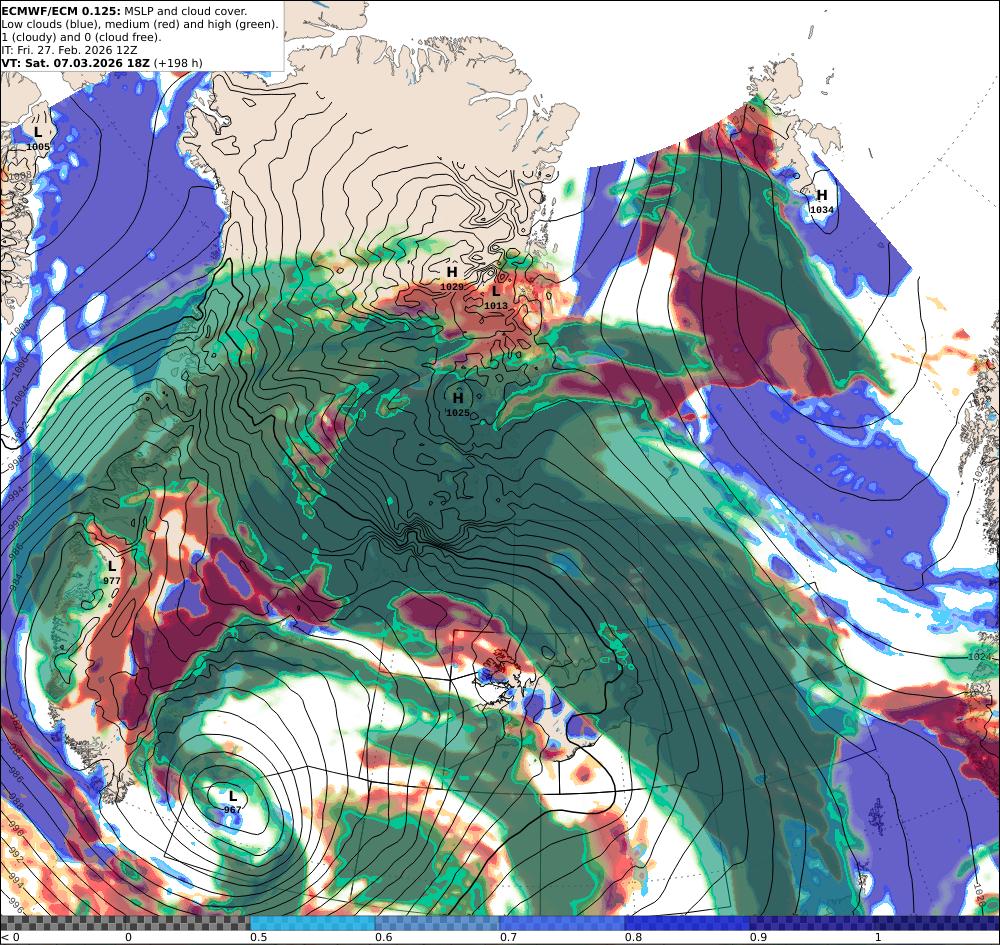Click the 1025 pressure value
Viewport: 1000px width, 945px height.
pyautogui.click(x=458, y=413)
